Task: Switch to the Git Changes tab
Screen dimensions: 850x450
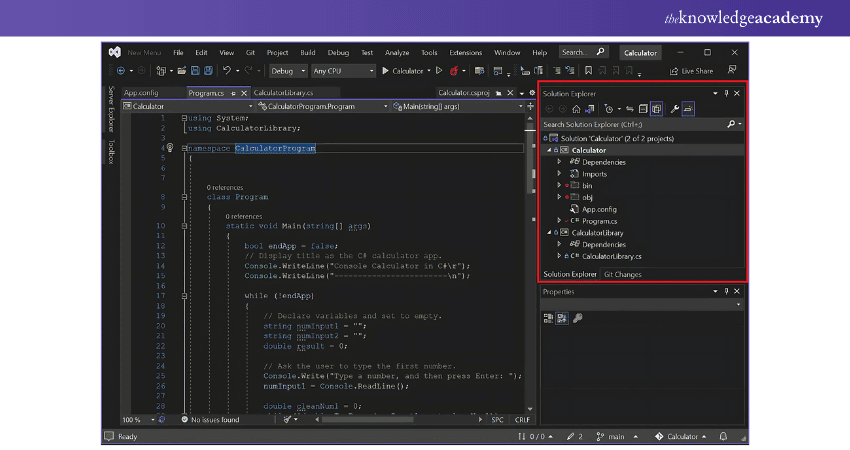Action: pyautogui.click(x=623, y=274)
